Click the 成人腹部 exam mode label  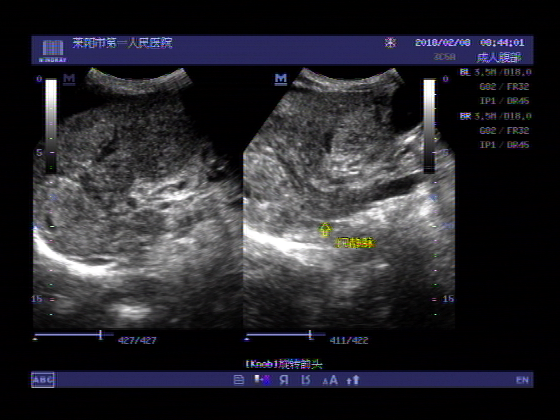[x=499, y=58]
